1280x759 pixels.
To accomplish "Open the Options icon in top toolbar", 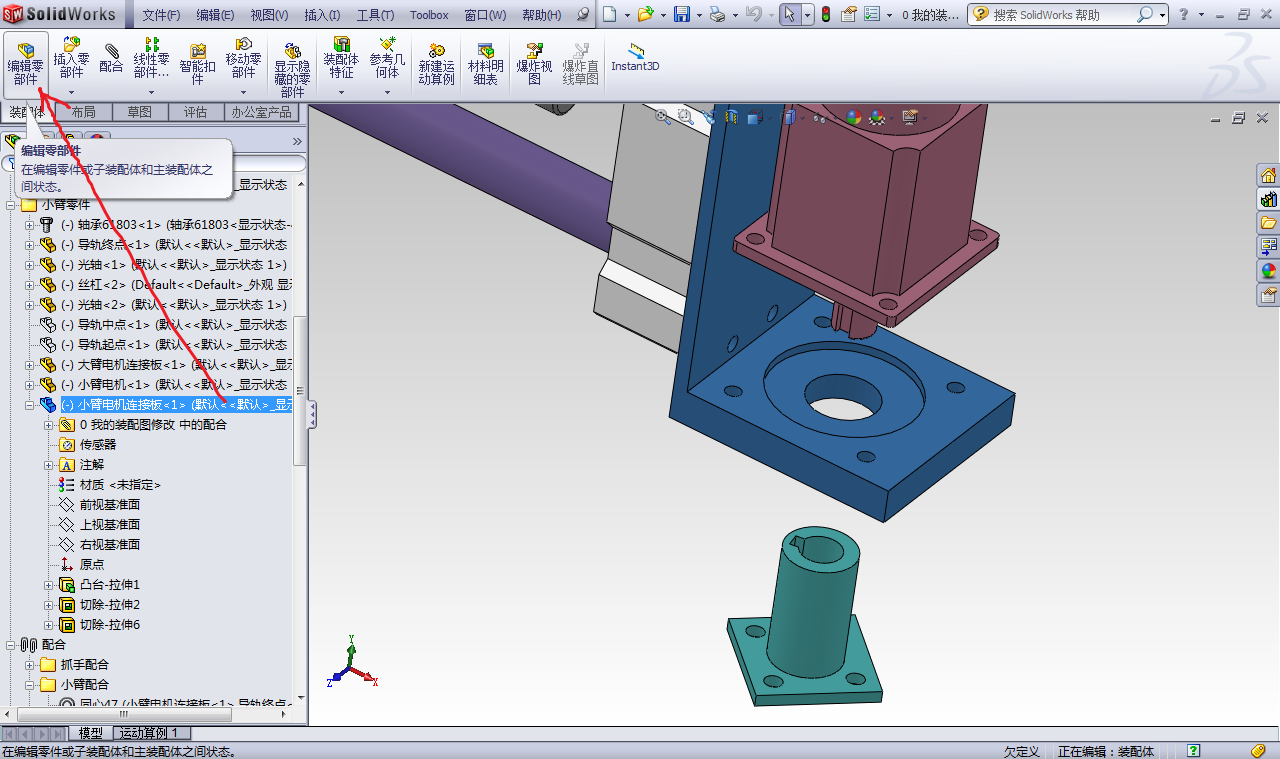I will tap(870, 14).
